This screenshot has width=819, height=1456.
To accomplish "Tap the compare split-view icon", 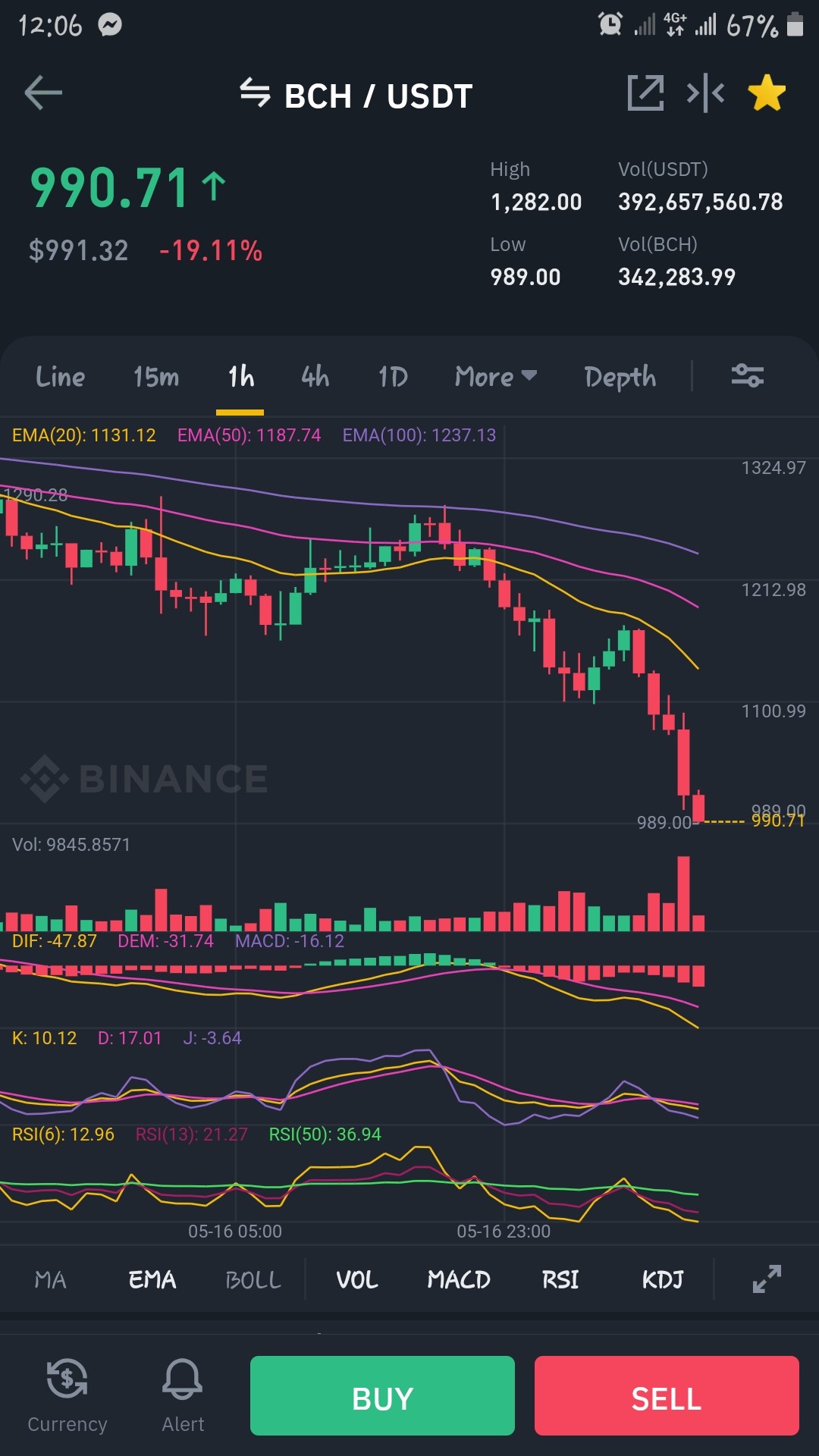I will 705,93.
